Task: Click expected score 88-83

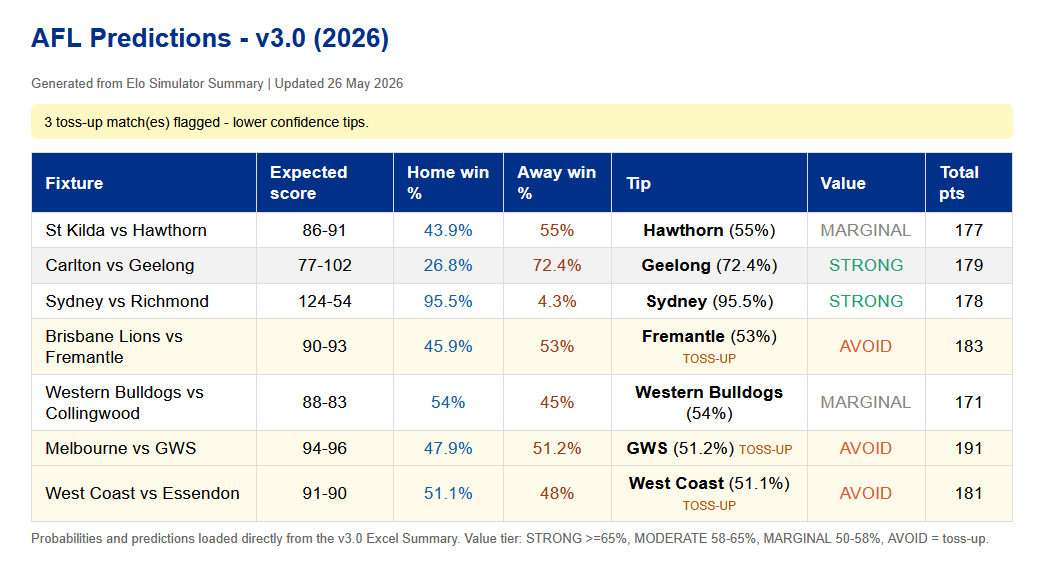Action: point(325,403)
